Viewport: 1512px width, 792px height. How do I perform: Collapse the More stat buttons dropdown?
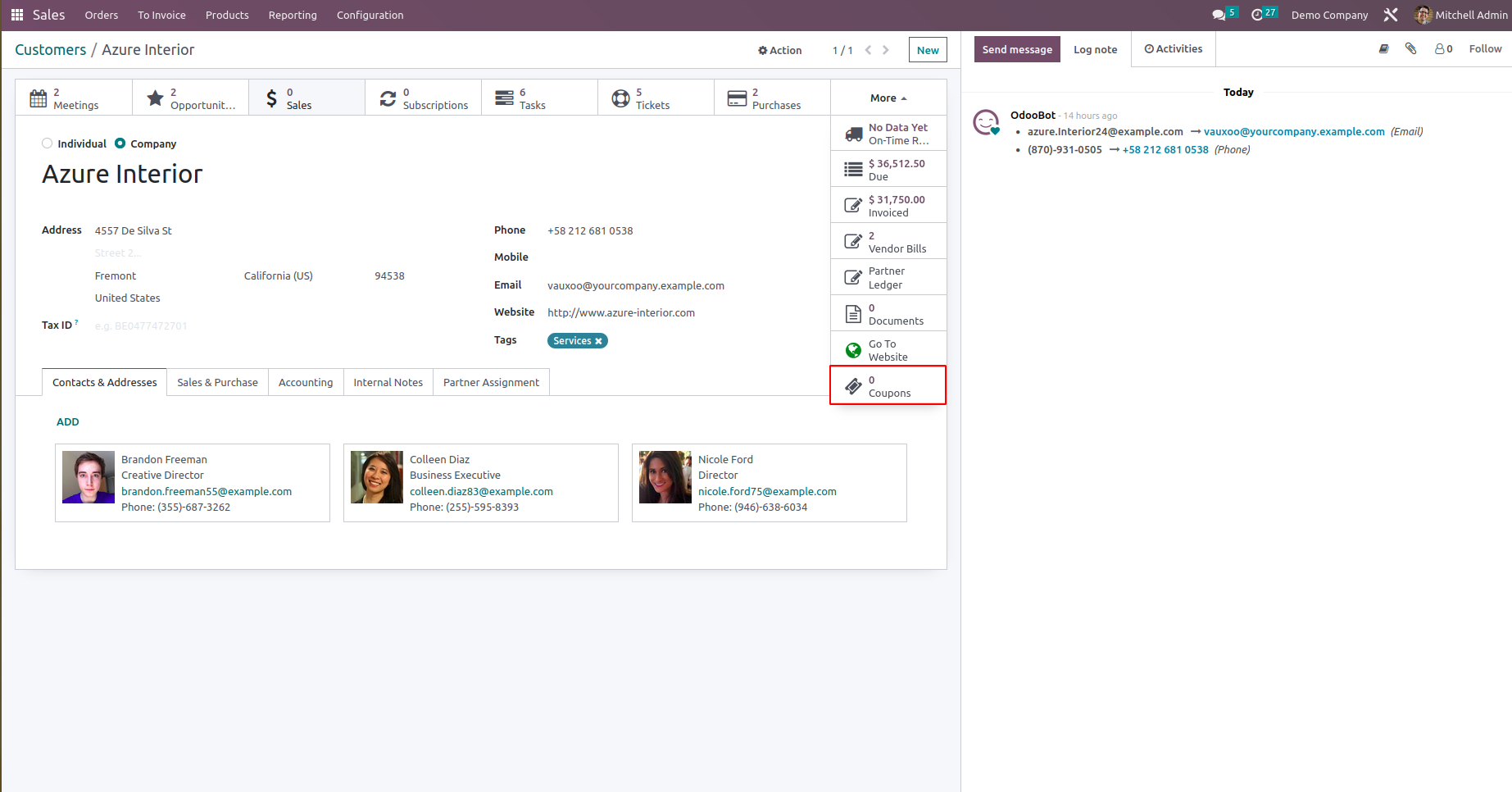pos(888,98)
